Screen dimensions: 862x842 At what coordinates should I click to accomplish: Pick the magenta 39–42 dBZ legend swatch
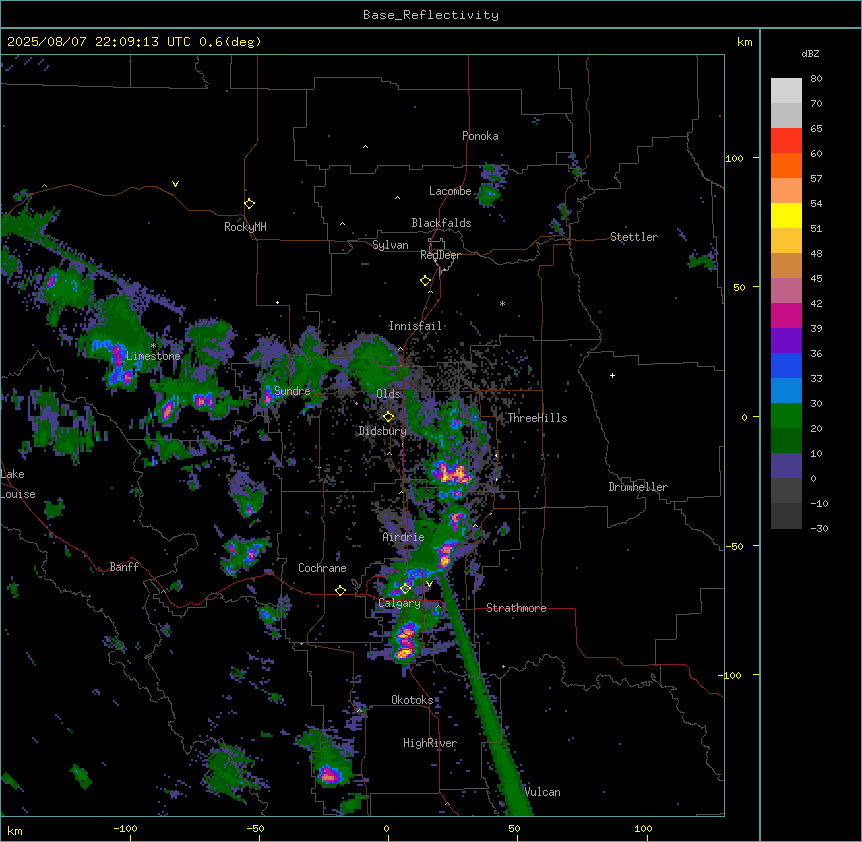(786, 315)
